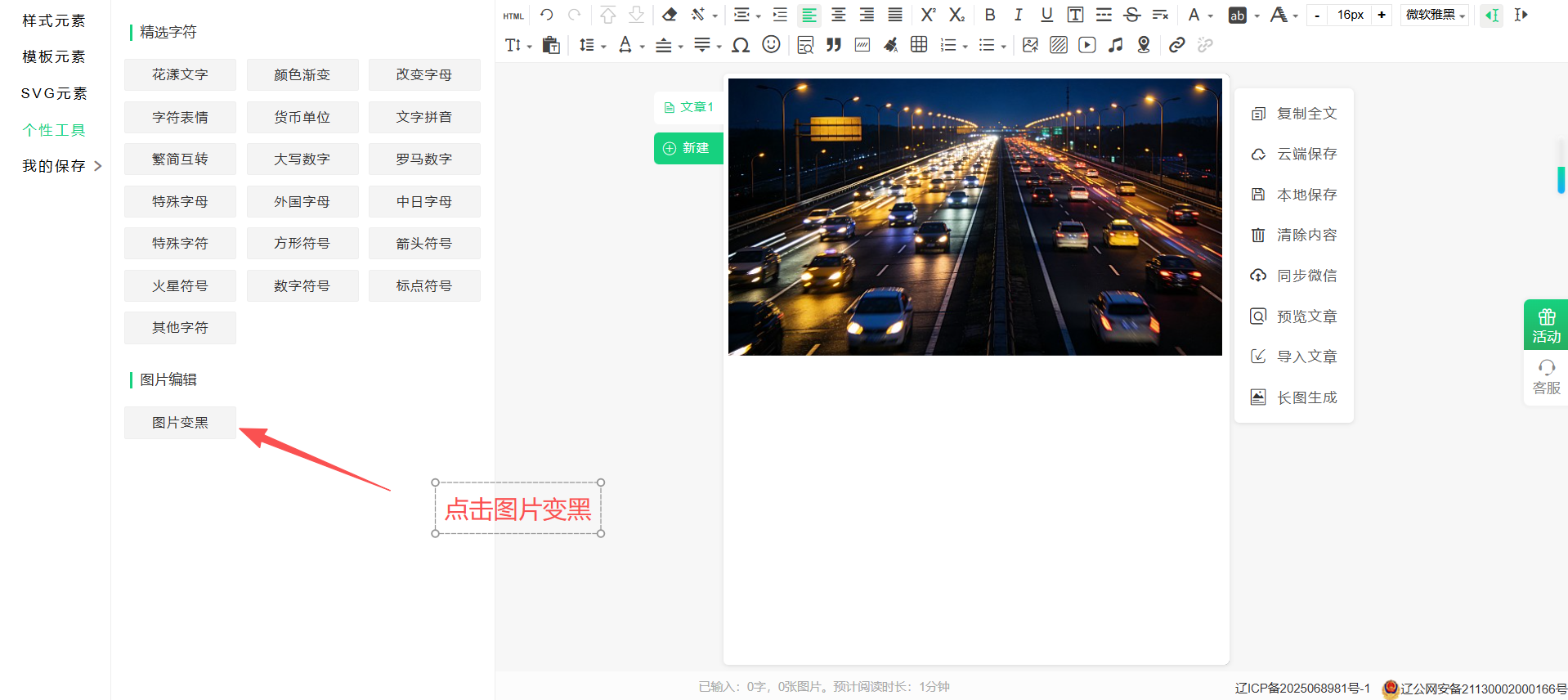Insert a blockquote with quotation icon
The image size is (1568, 700).
833,45
